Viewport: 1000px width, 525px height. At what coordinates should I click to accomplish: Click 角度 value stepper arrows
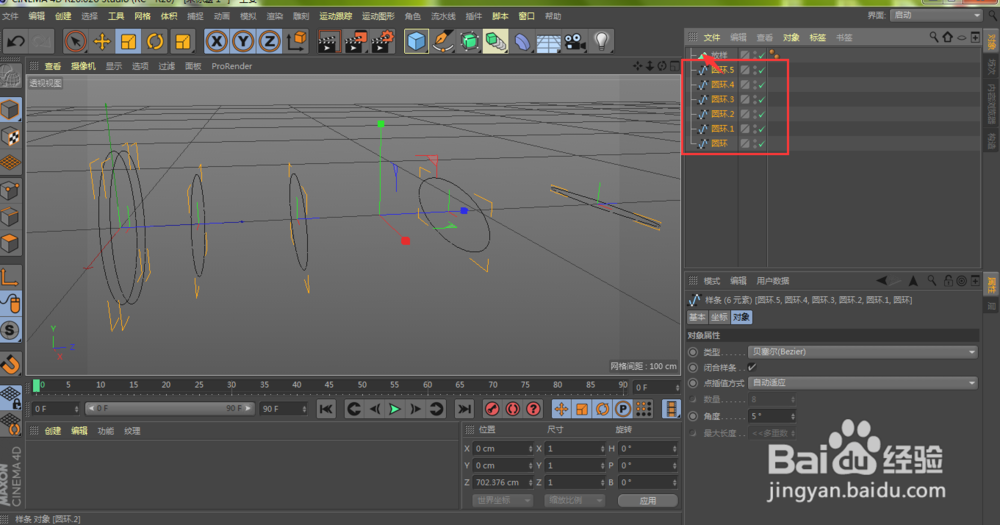793,416
